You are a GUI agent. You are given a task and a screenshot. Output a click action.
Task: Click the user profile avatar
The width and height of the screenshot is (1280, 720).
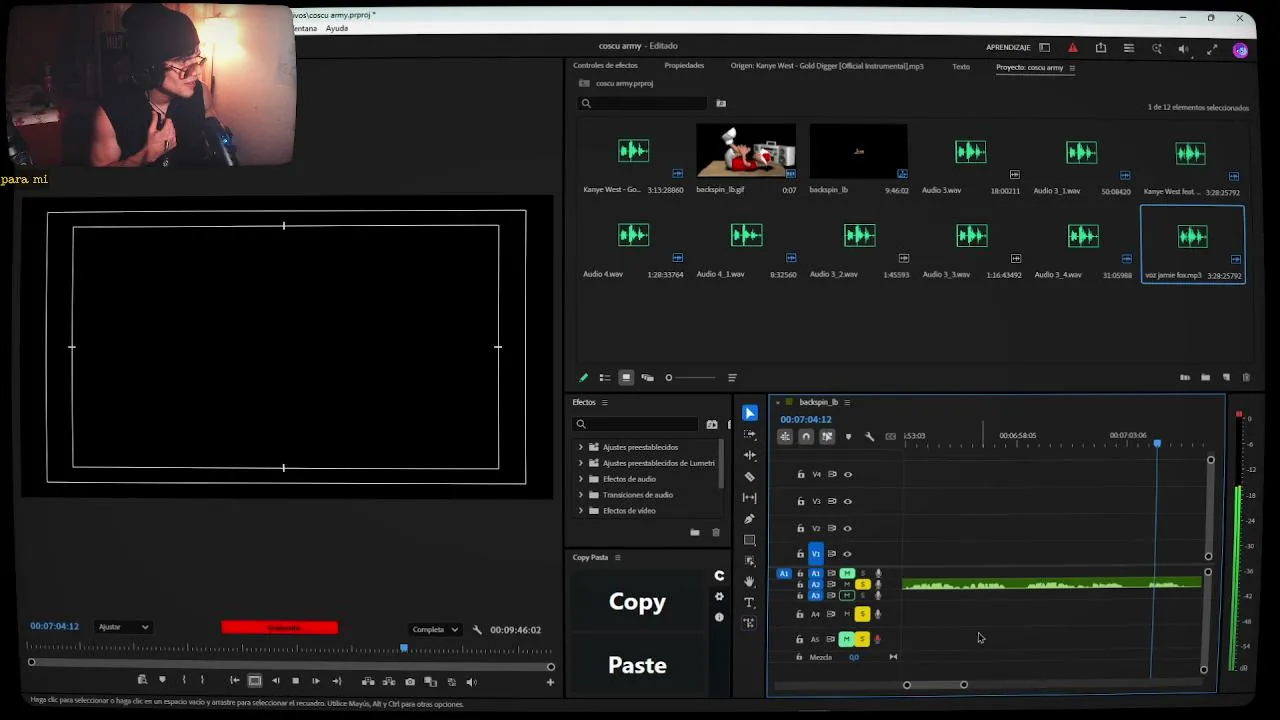click(1241, 49)
